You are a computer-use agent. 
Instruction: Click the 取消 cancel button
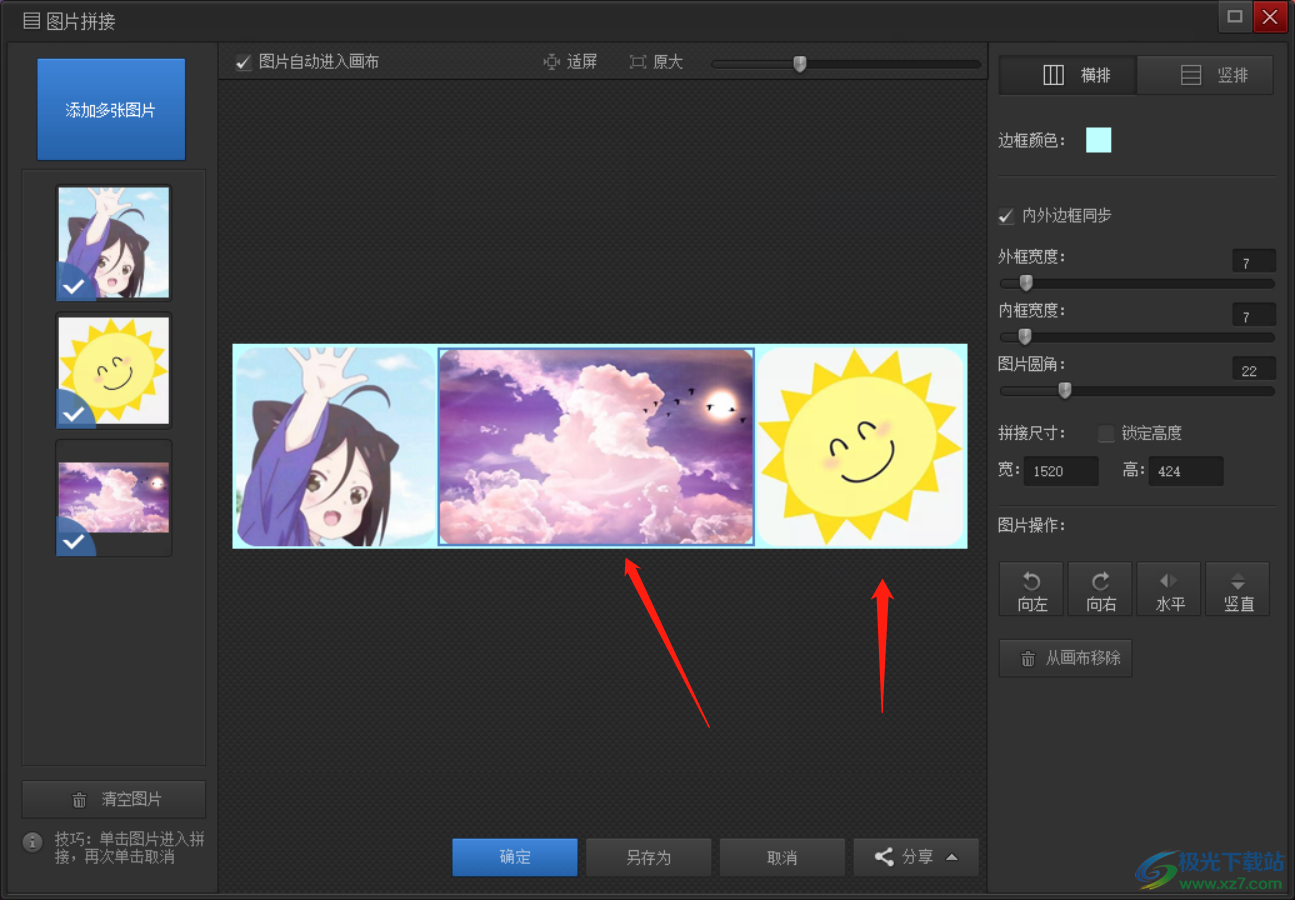[782, 857]
